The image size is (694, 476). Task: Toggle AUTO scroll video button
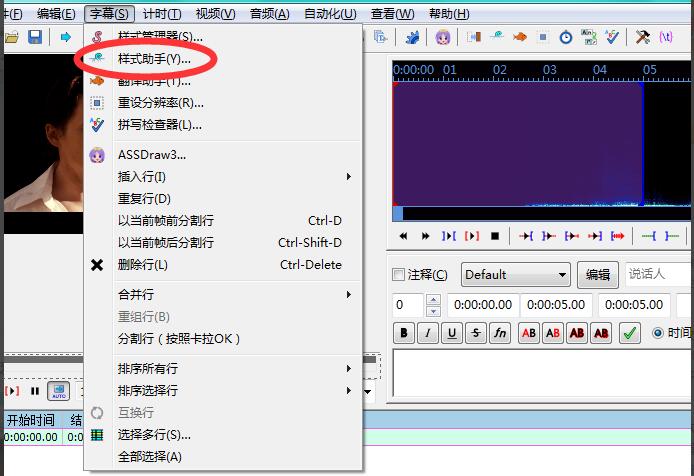coord(58,391)
